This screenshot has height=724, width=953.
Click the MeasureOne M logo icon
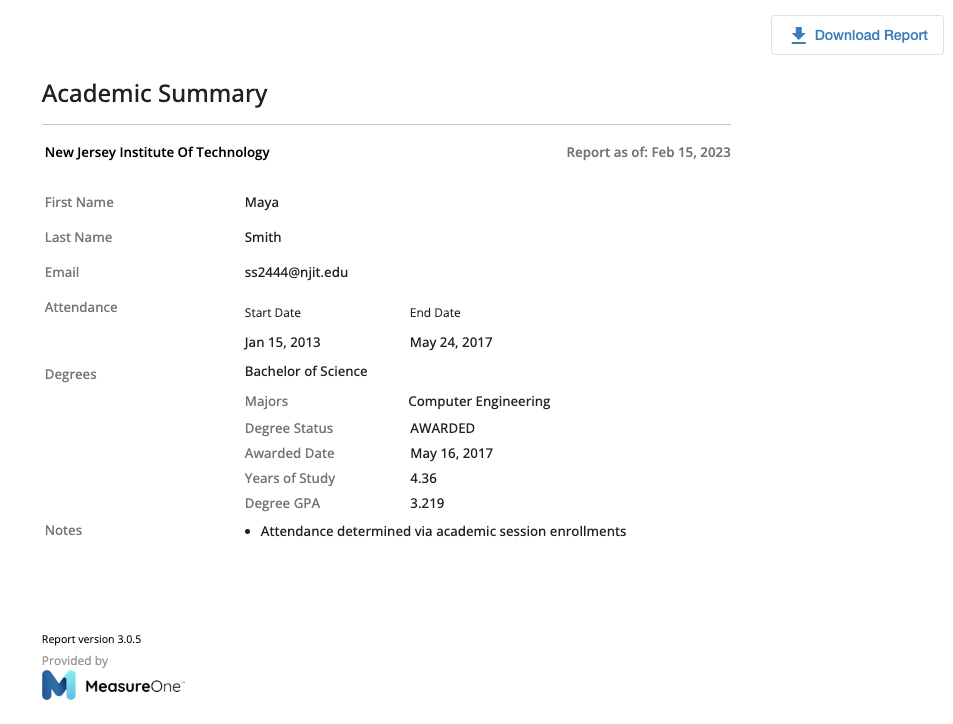[x=59, y=685]
